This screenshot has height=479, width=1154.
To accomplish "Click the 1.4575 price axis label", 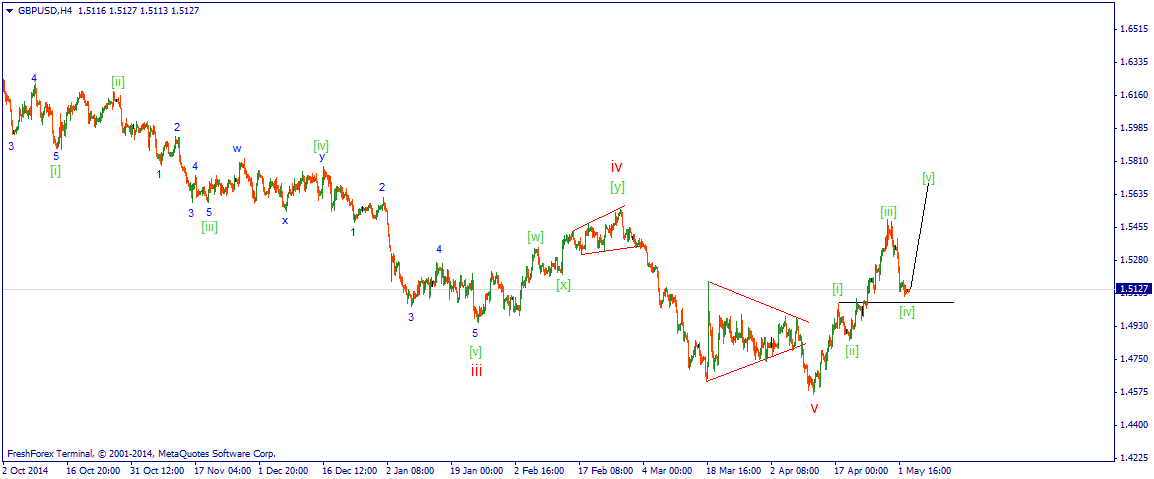I will click(1132, 391).
